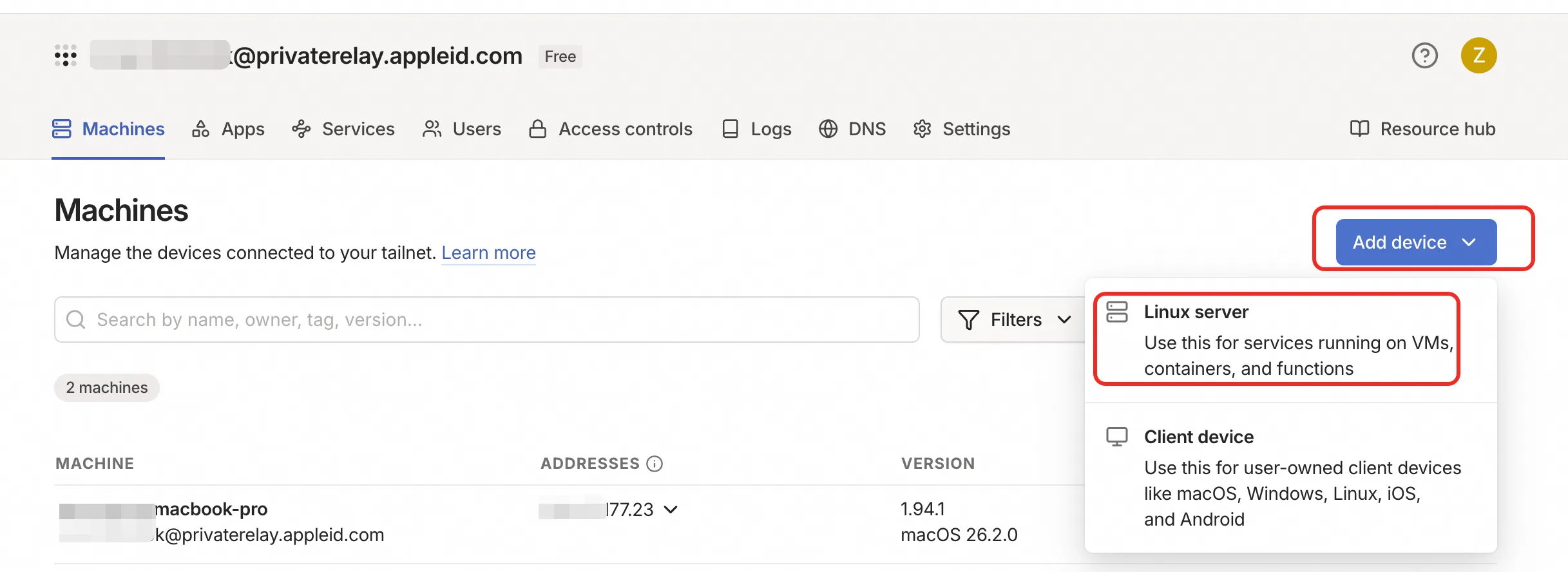Switch to the Apps tab
Screen dimensions: 1568x572
pyautogui.click(x=229, y=129)
